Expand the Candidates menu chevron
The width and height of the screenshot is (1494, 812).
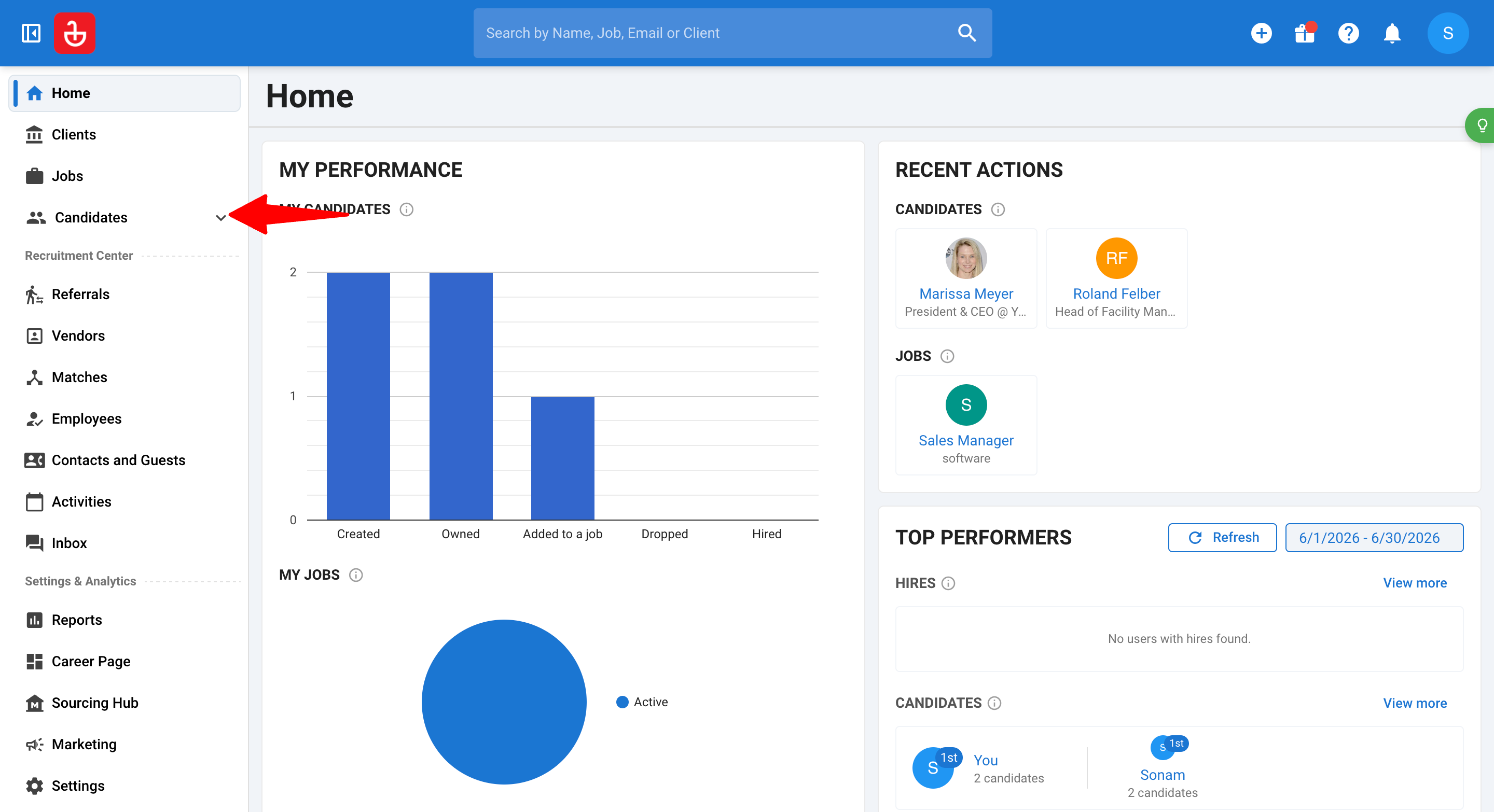coord(220,218)
